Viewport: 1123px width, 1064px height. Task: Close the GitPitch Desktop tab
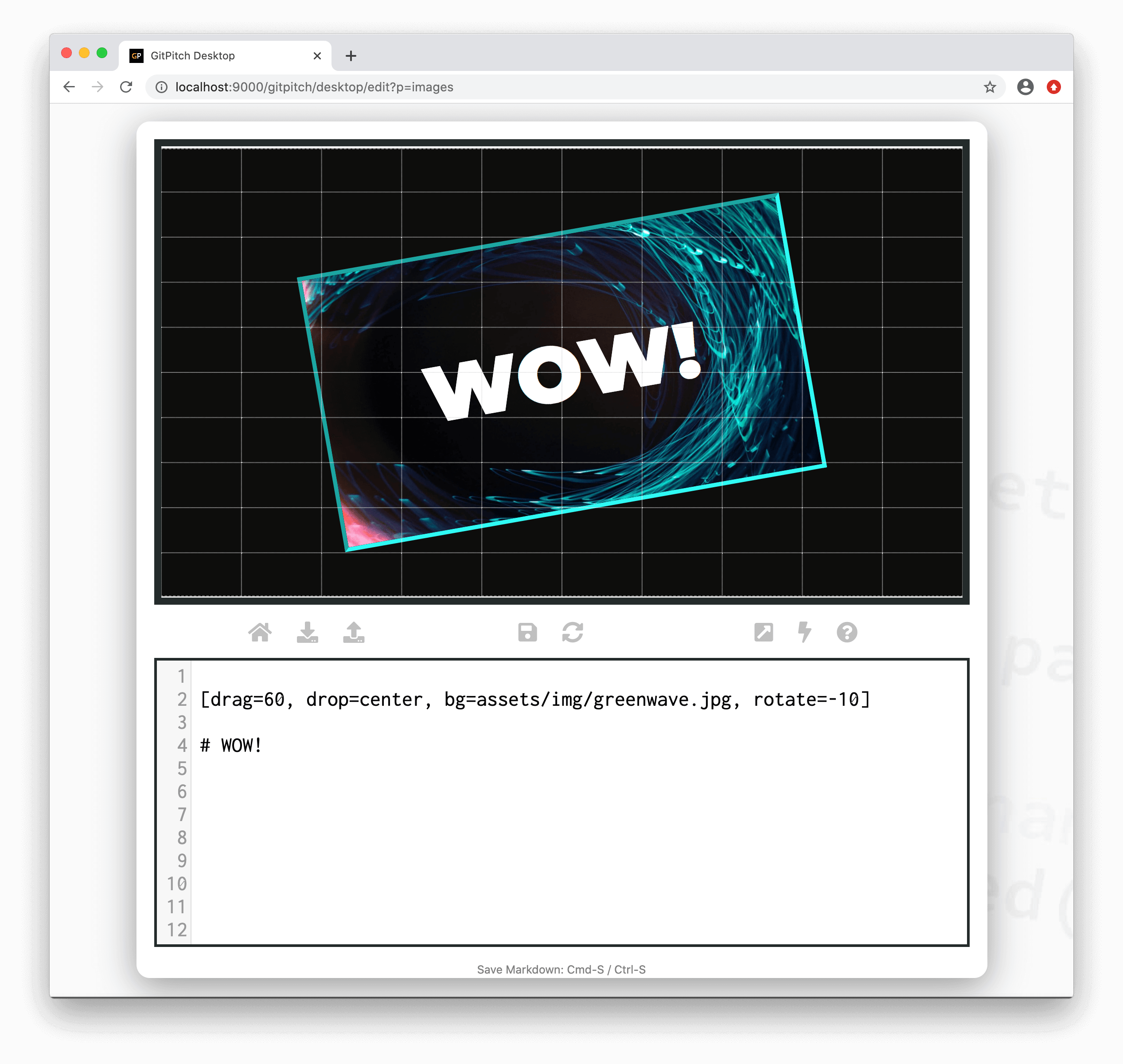(317, 55)
